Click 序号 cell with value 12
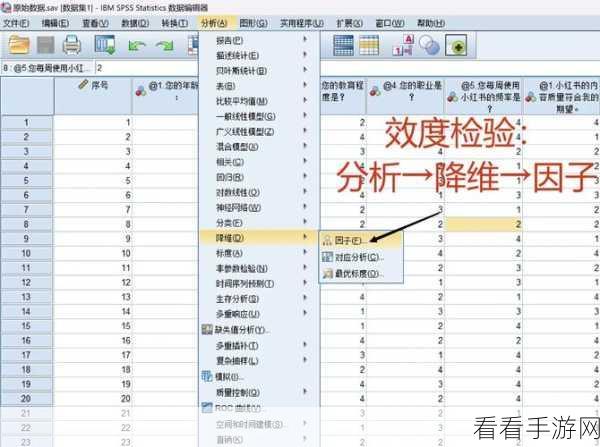The height and width of the screenshot is (447, 600). tap(93, 282)
